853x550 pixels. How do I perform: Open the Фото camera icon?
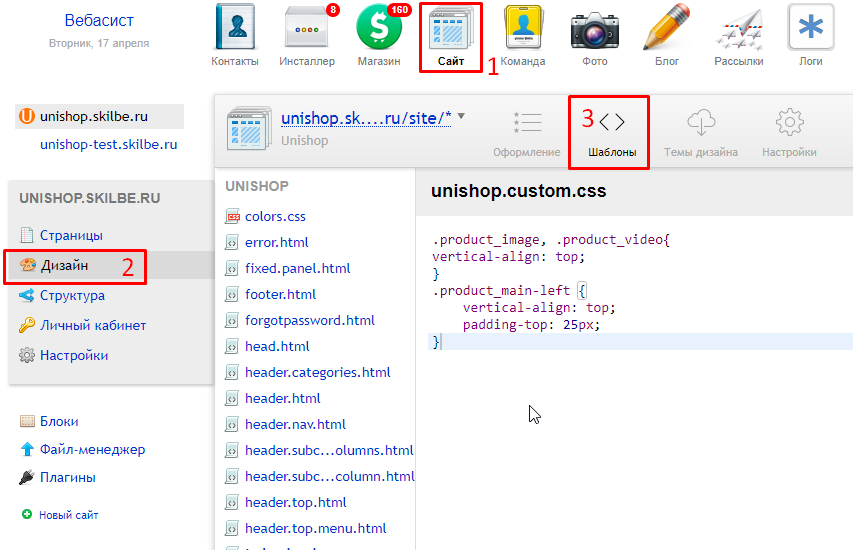tap(594, 29)
